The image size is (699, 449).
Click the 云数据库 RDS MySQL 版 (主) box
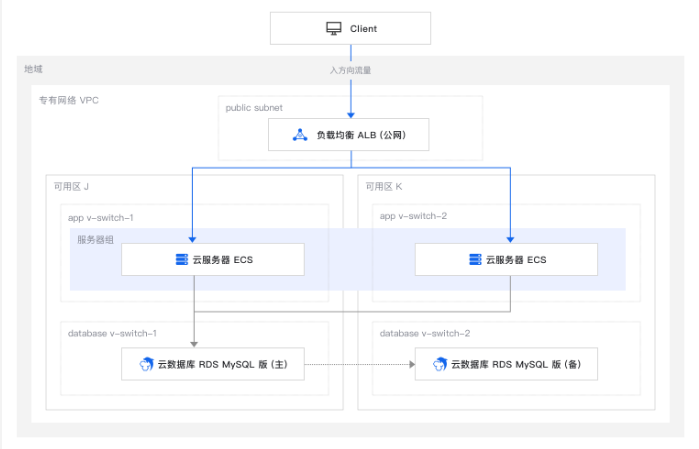(x=213, y=364)
